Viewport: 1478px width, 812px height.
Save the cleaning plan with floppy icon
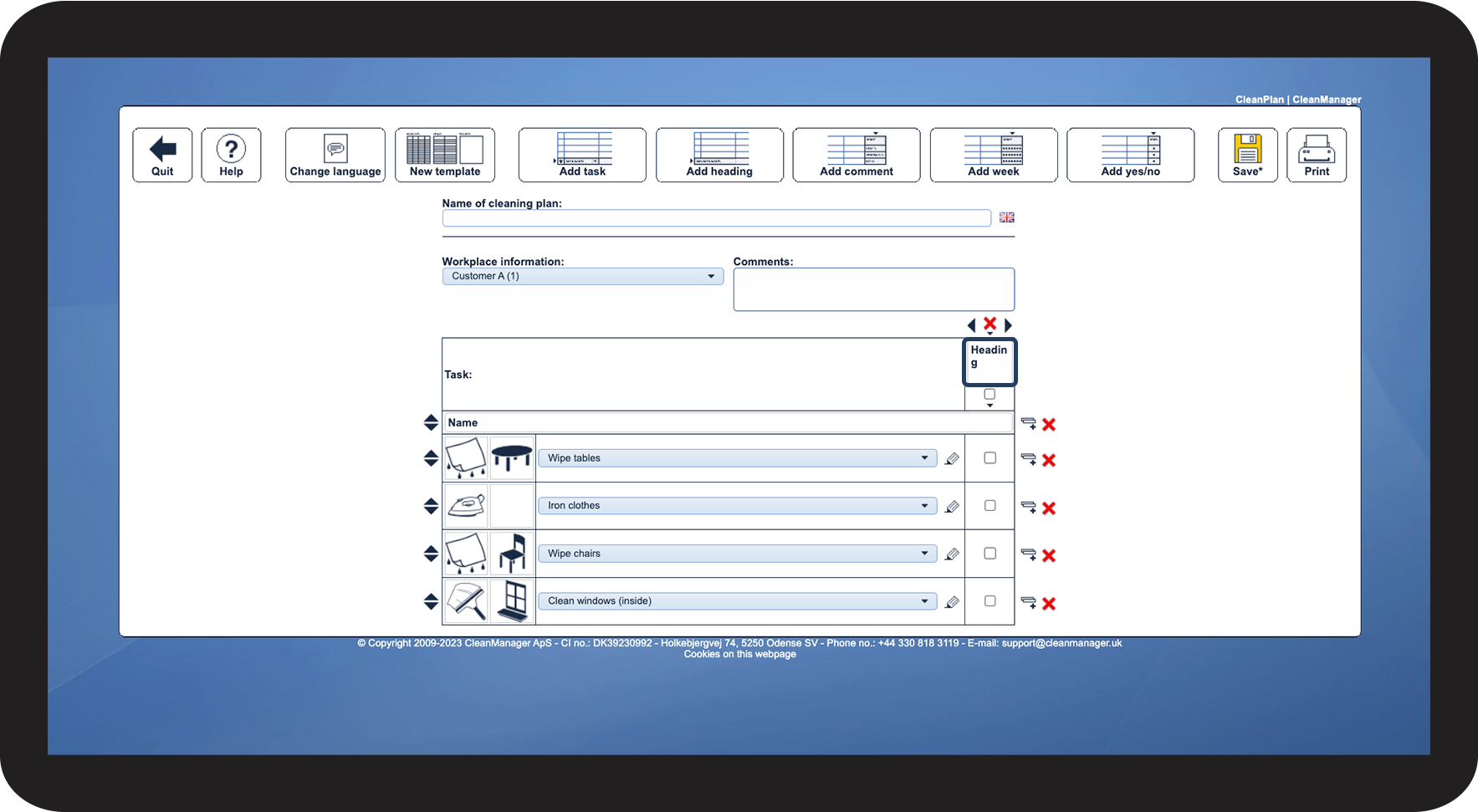pyautogui.click(x=1248, y=155)
